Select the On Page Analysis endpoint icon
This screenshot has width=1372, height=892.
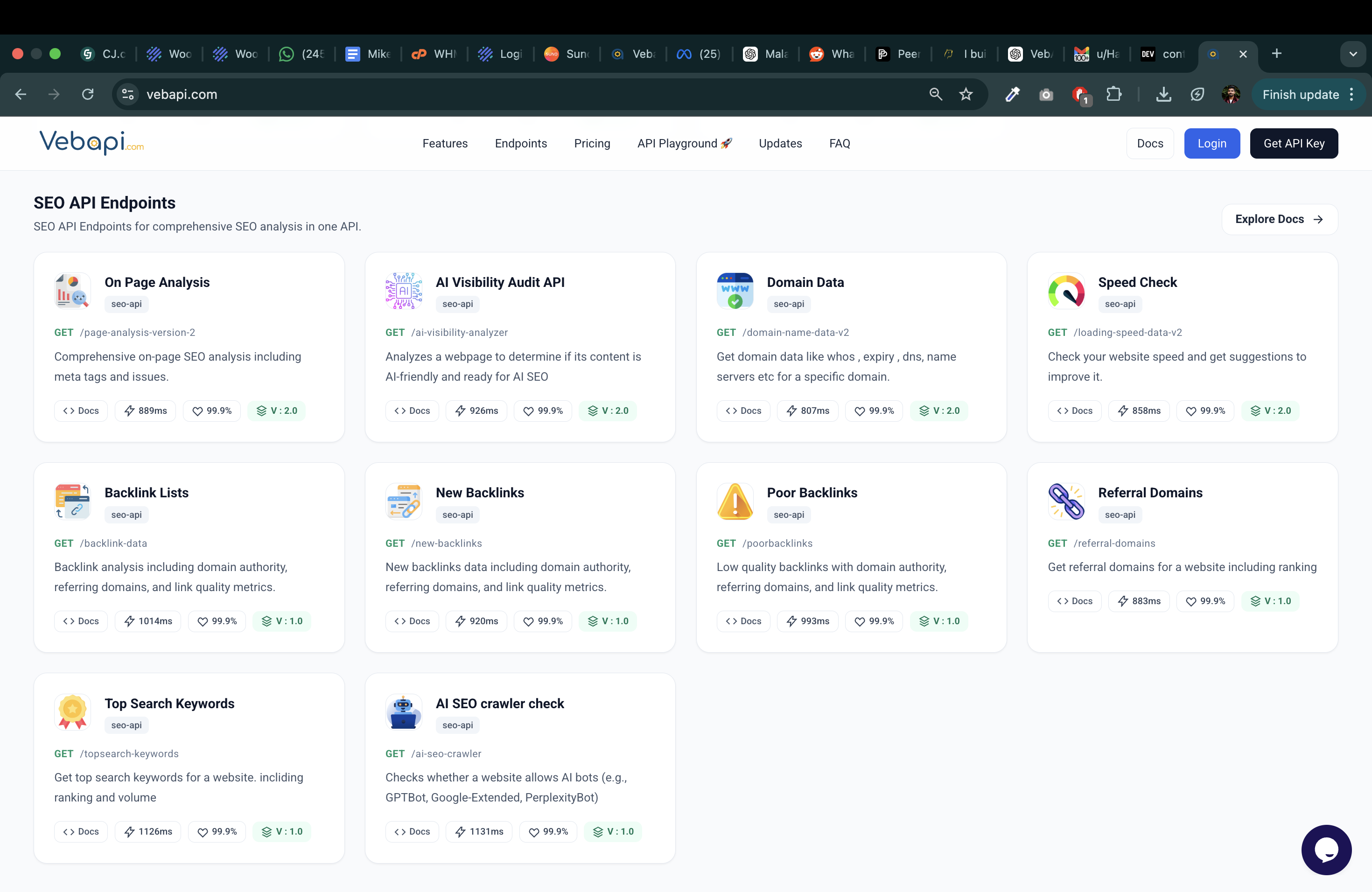pyautogui.click(x=72, y=291)
